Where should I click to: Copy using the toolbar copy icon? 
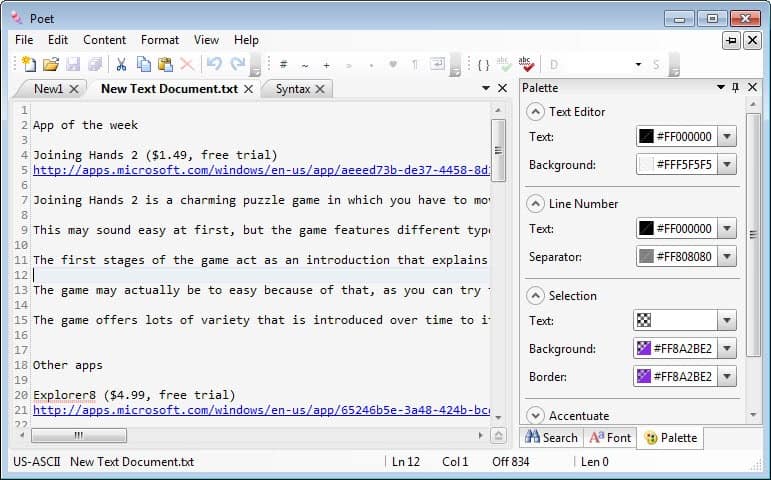pyautogui.click(x=143, y=64)
